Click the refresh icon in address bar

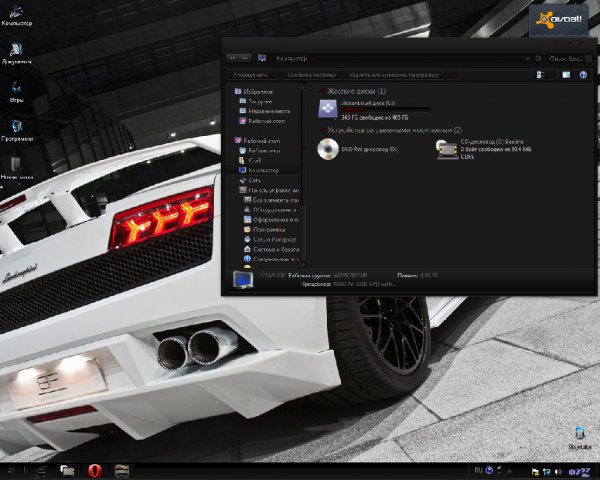(538, 58)
